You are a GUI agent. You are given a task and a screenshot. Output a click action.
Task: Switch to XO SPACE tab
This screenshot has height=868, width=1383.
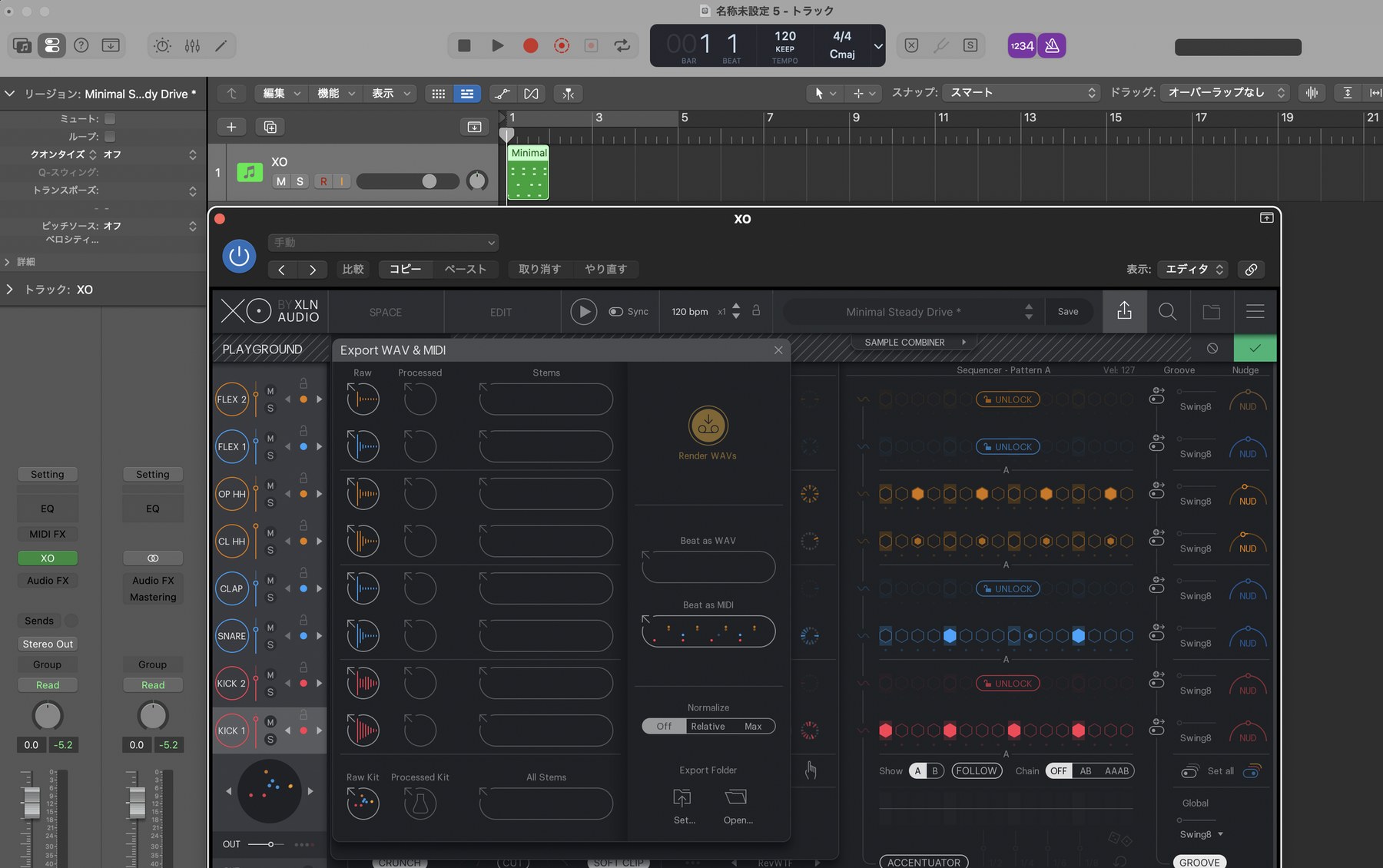[386, 313]
